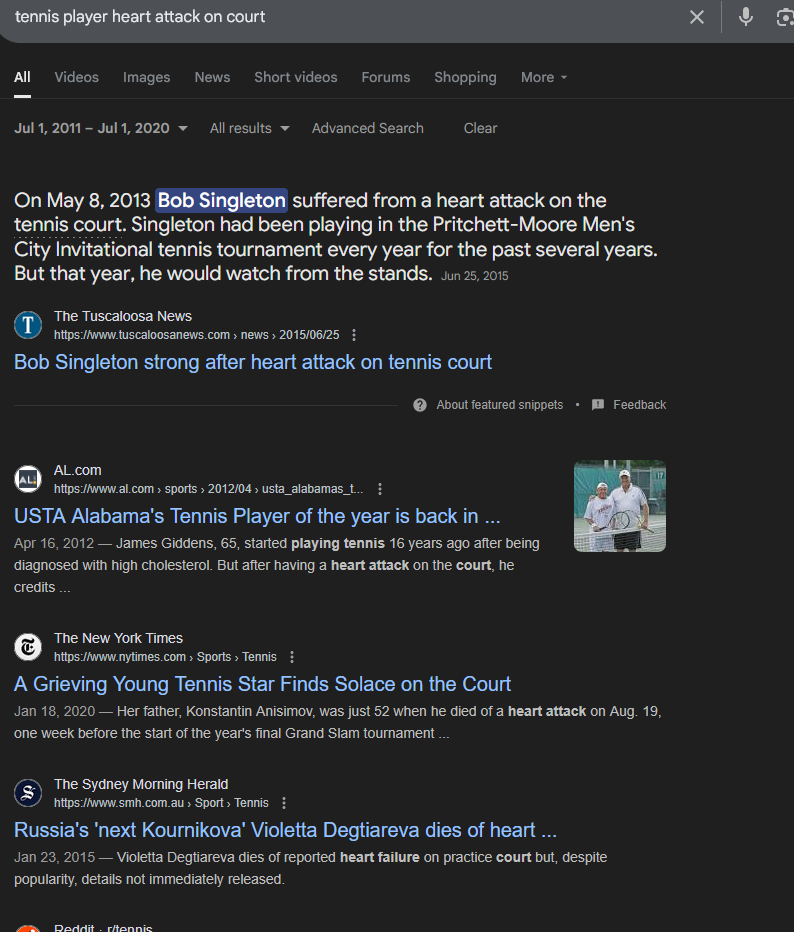Click the About featured snippets question icon
The height and width of the screenshot is (932, 794).
coord(420,405)
